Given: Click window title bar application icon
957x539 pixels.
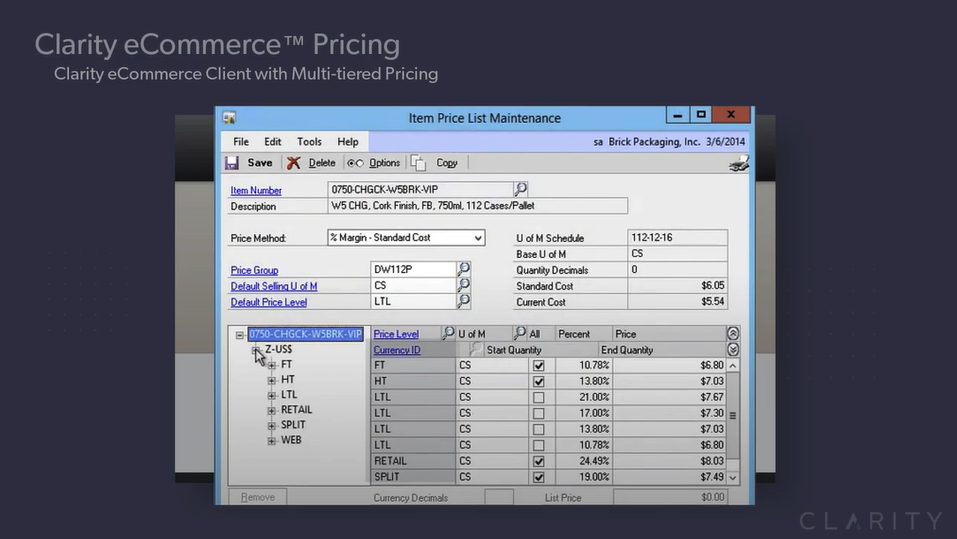Looking at the screenshot, I should click(x=229, y=117).
